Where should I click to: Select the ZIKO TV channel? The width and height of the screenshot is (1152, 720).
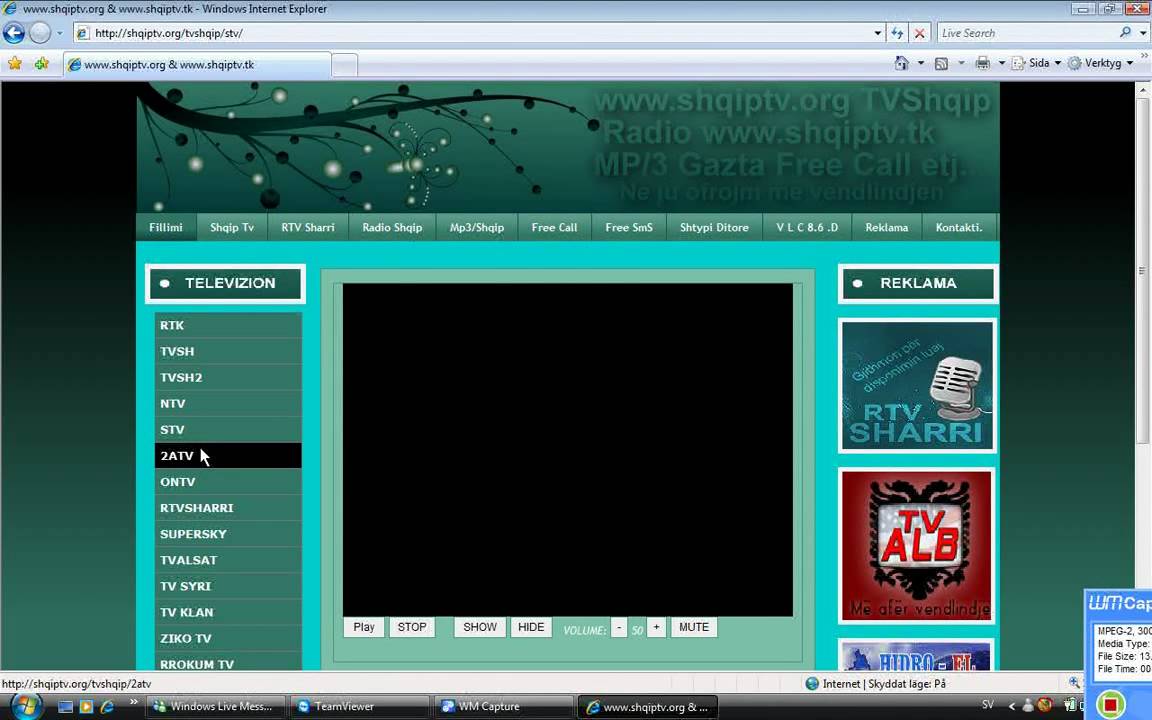(x=228, y=638)
